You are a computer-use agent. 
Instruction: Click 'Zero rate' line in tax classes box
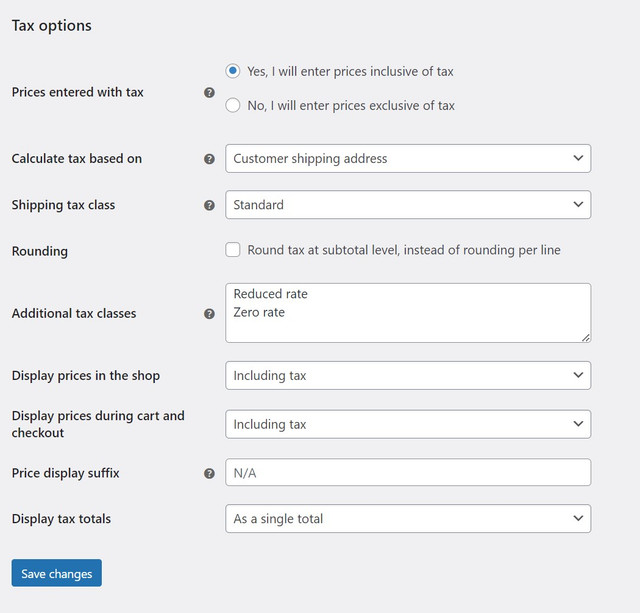point(259,313)
